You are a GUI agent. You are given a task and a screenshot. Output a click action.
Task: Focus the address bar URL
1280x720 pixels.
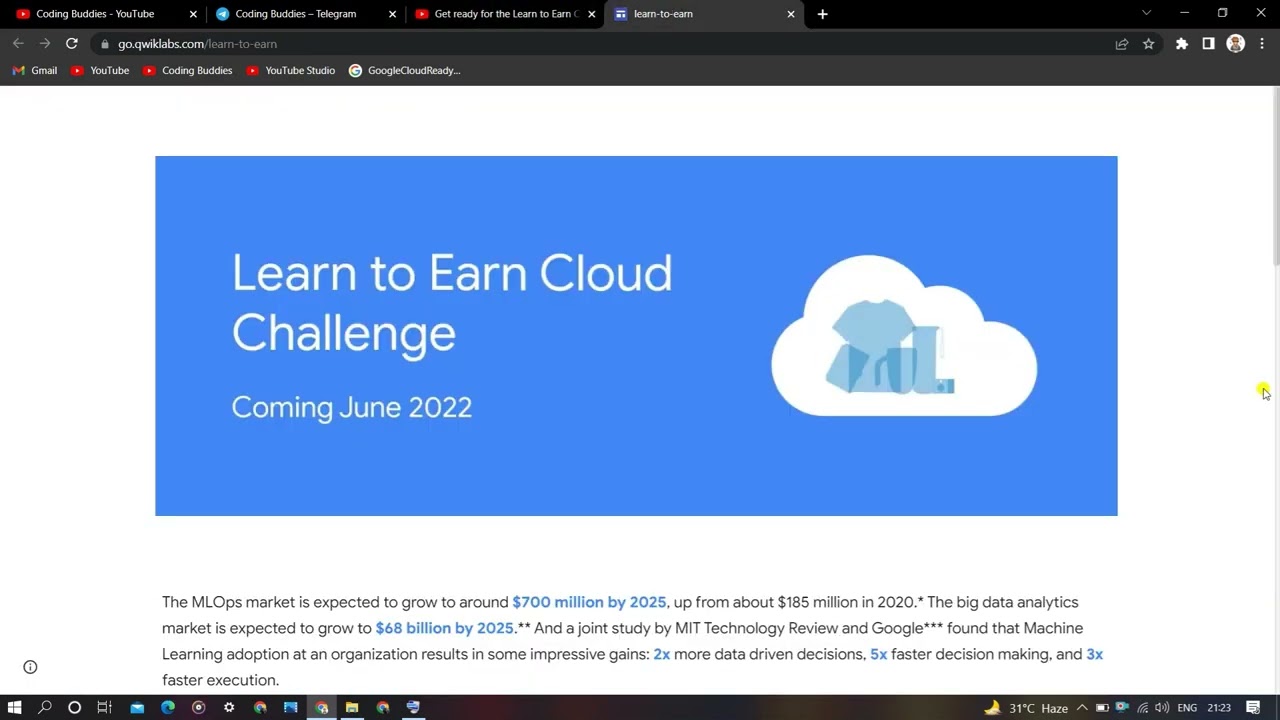tap(197, 44)
